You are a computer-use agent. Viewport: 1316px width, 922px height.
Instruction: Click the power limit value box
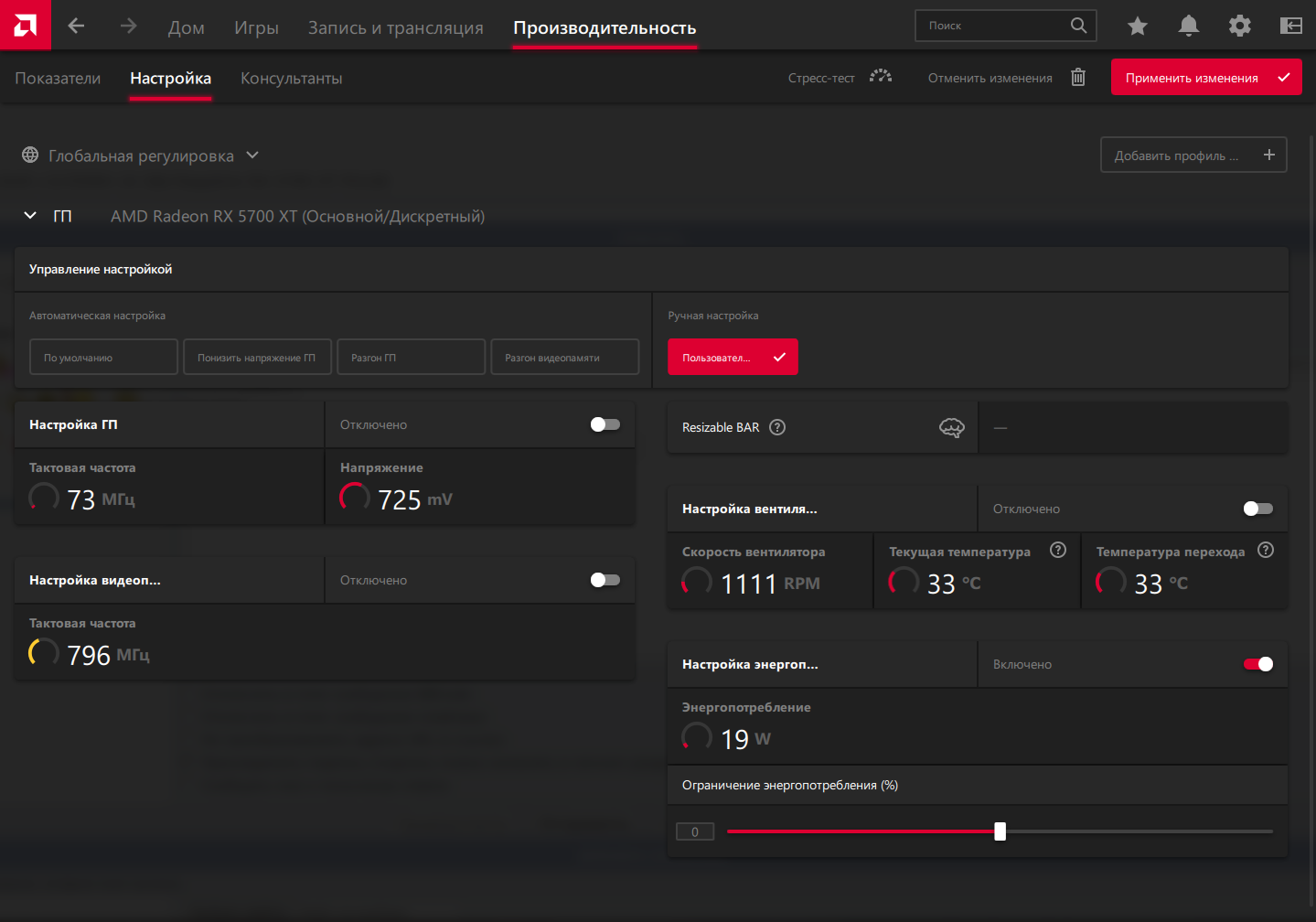(x=695, y=831)
